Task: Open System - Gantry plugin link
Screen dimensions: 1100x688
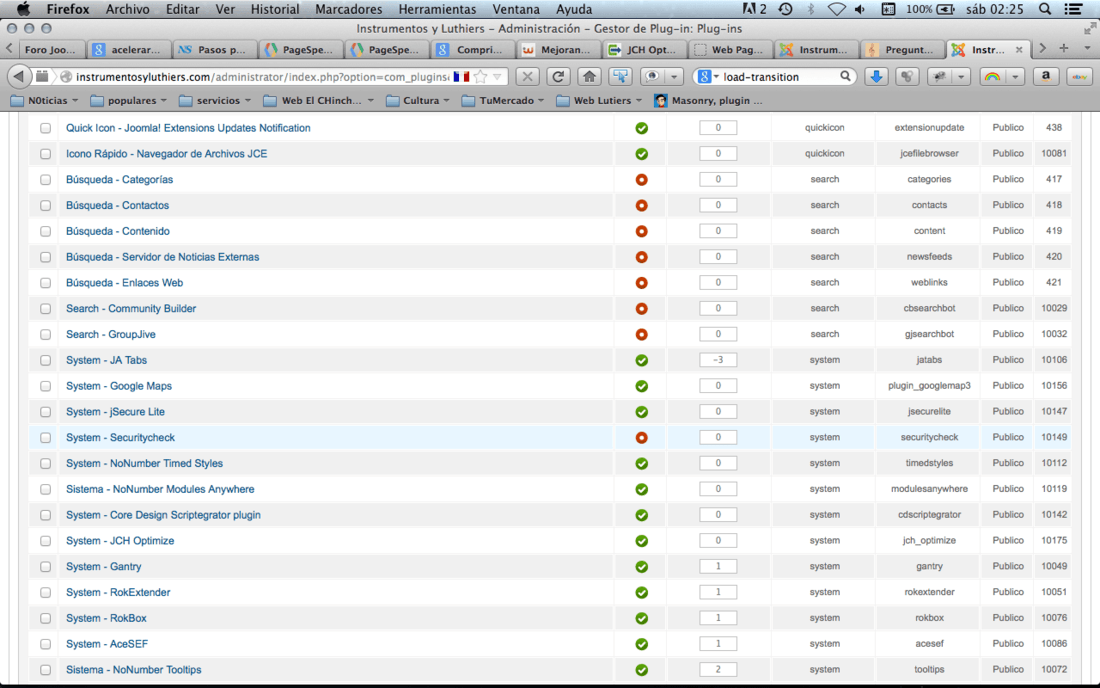Action: [103, 567]
